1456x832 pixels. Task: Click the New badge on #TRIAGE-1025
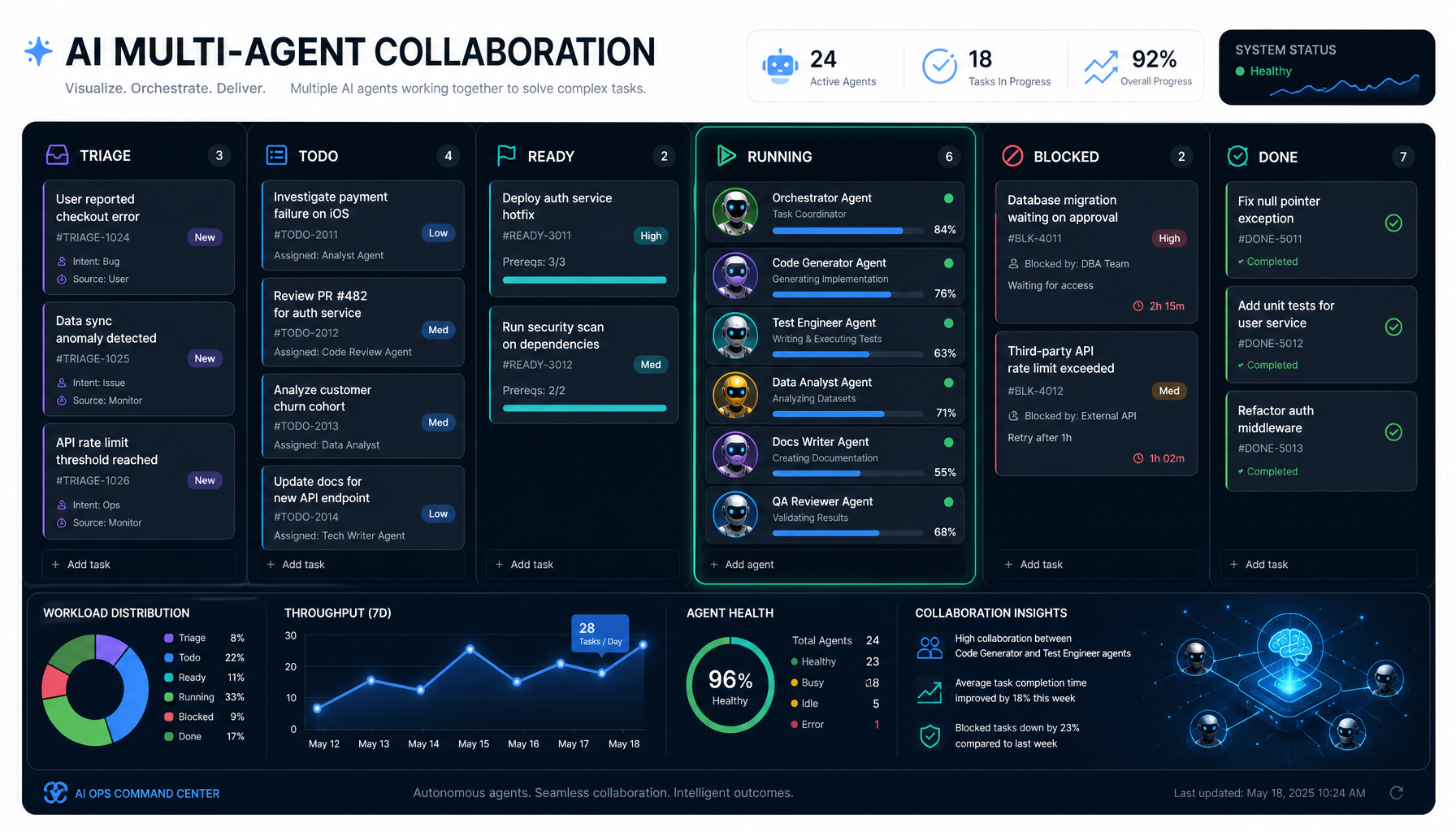205,358
